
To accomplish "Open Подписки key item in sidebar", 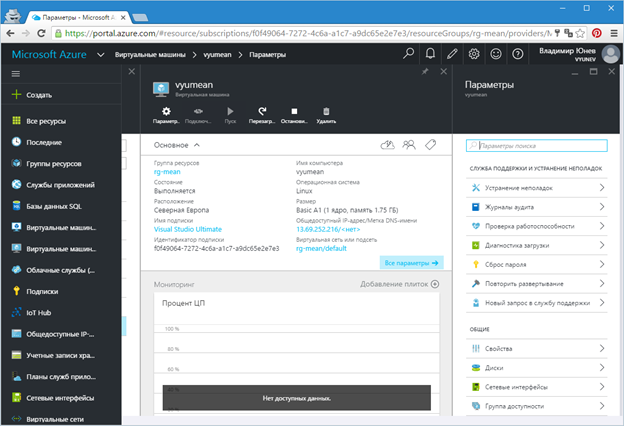I will tap(61, 291).
